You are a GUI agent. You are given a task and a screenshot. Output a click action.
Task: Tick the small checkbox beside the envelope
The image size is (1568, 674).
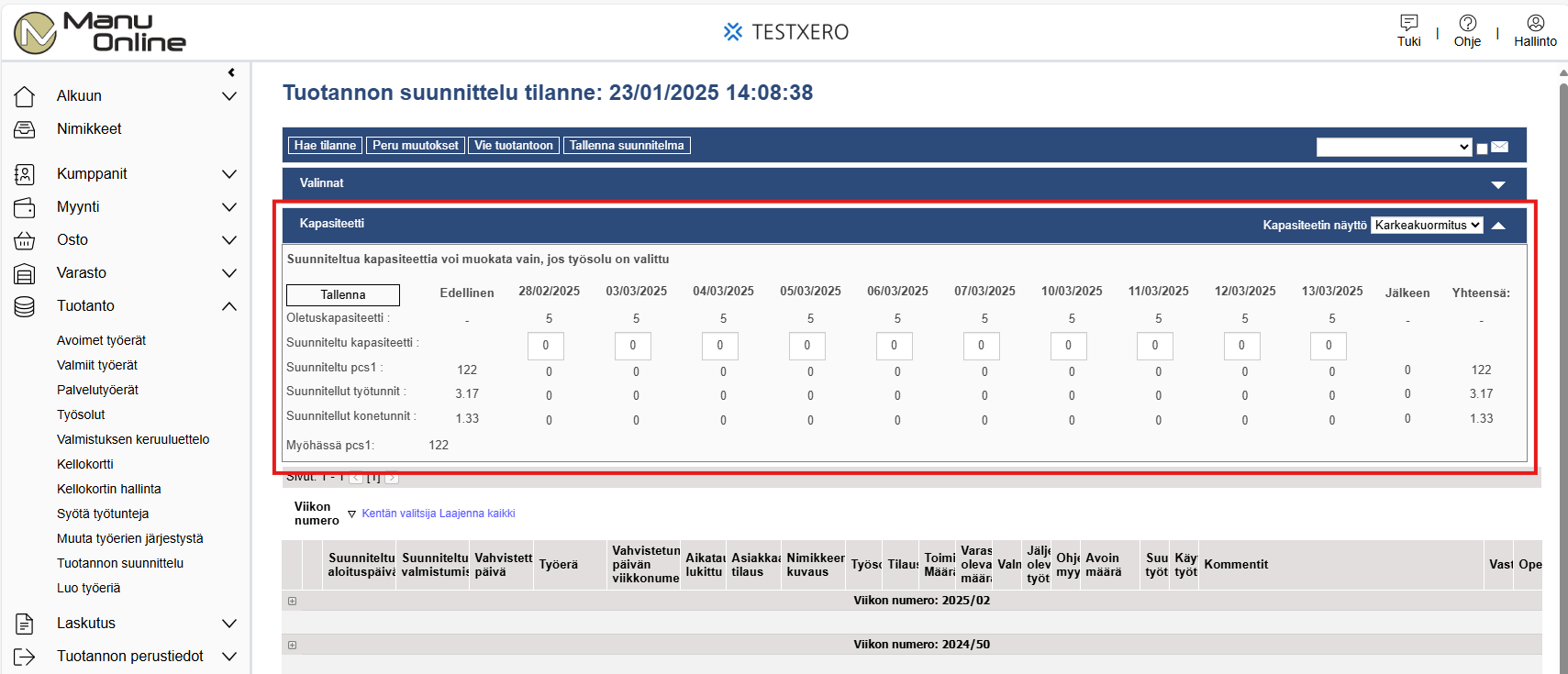[1482, 149]
